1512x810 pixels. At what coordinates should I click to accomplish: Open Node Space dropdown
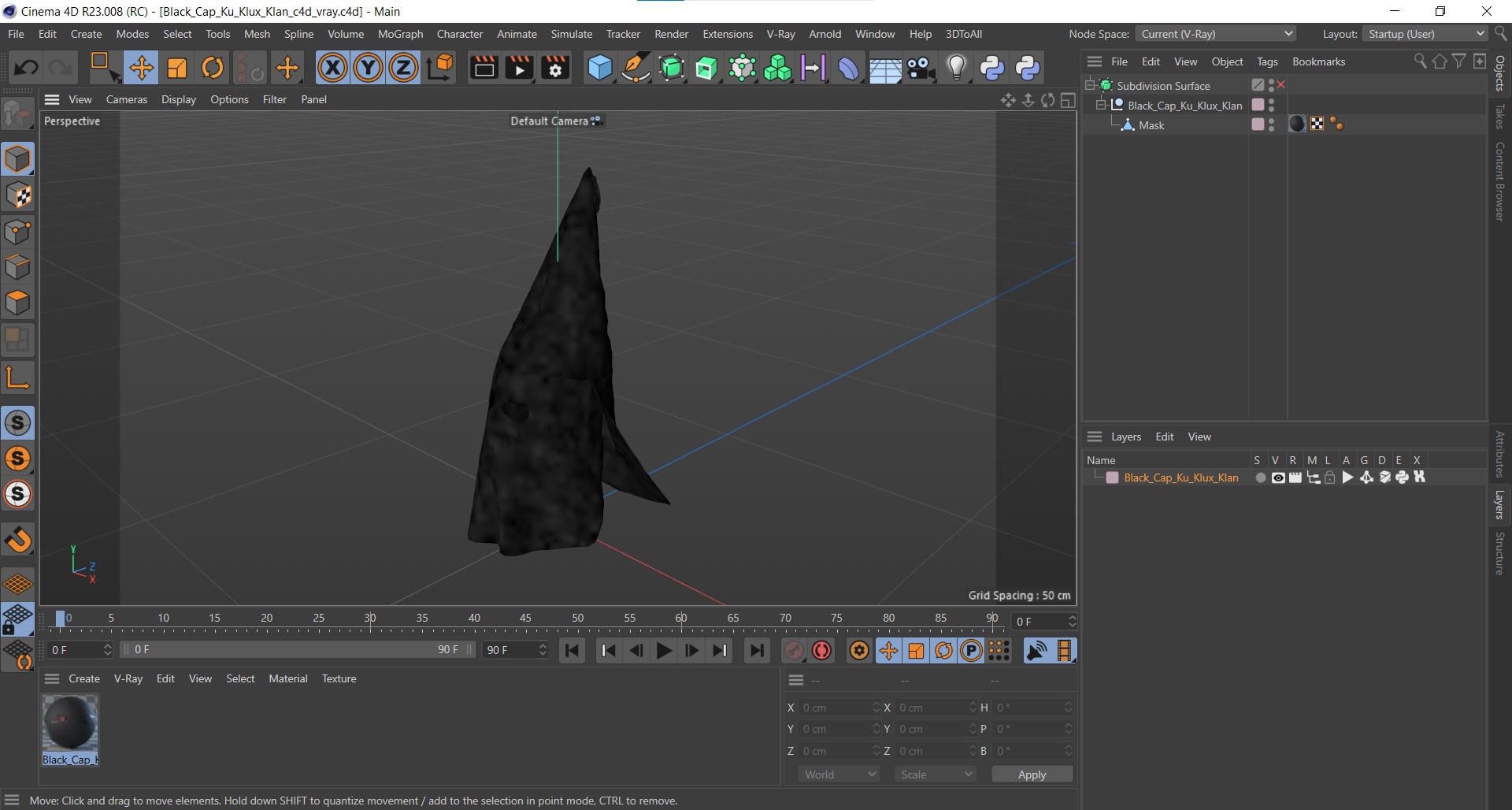coord(1215,34)
